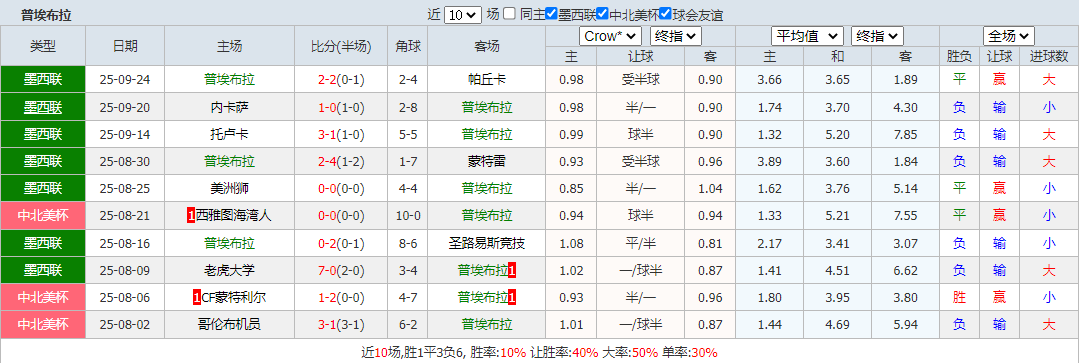Click the 1-0(1-0) score against 内卡萨
The height and width of the screenshot is (363, 1080).
coord(341,107)
